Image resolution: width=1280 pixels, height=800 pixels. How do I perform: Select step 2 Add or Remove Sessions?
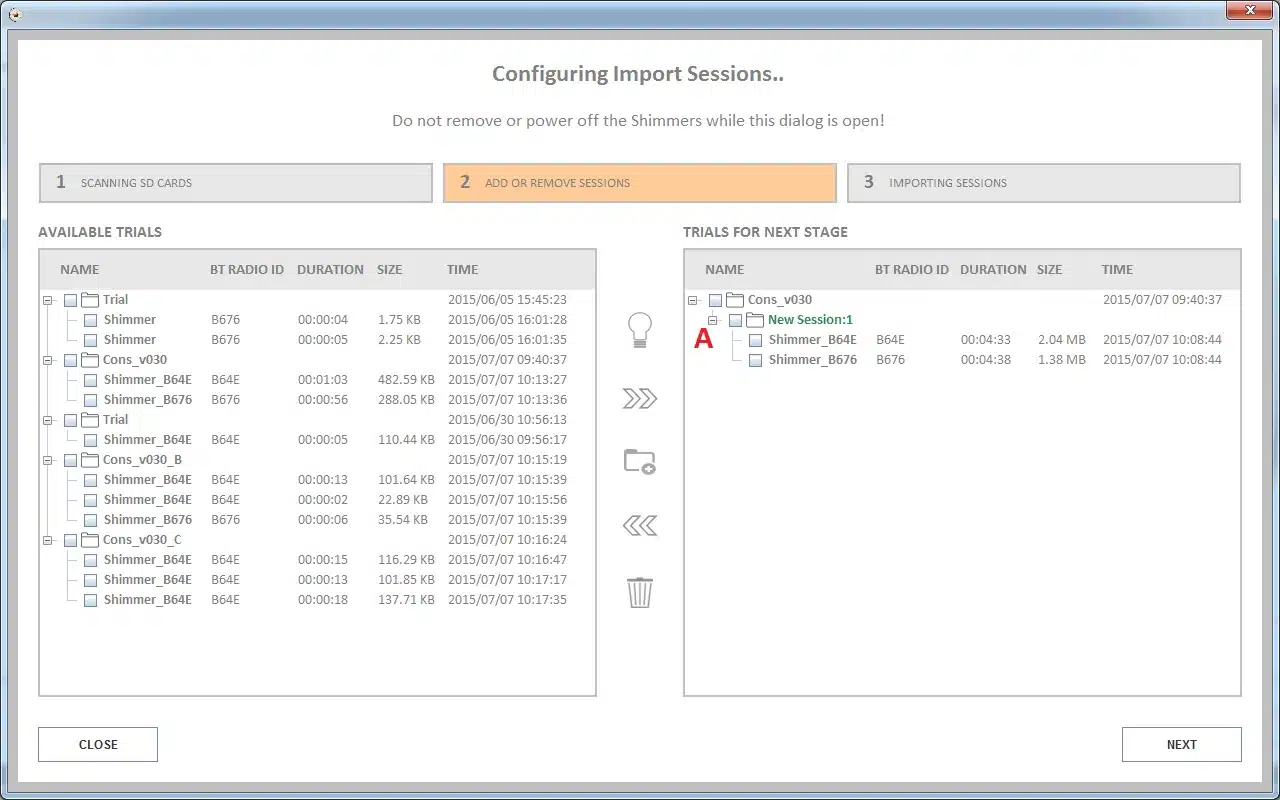[640, 183]
